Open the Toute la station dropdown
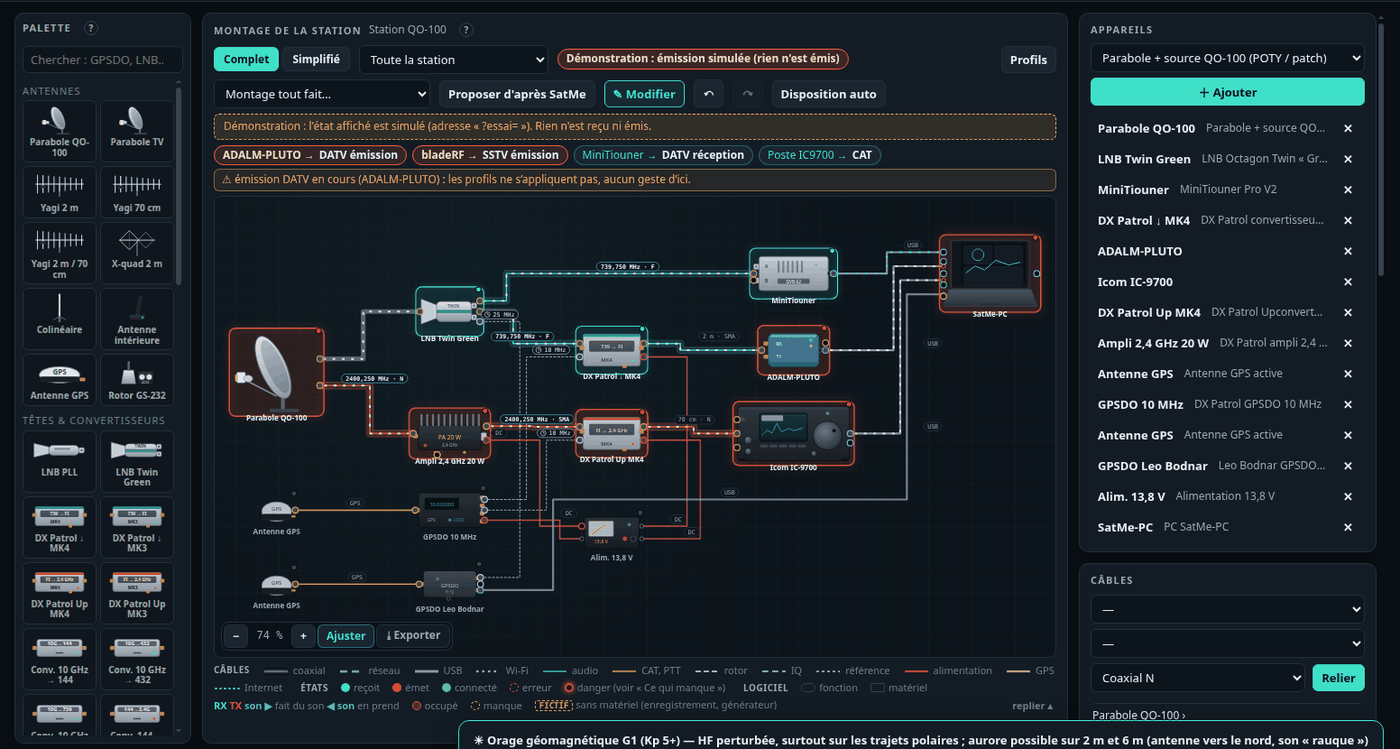Screen dimensions: 1400x749 [453, 60]
